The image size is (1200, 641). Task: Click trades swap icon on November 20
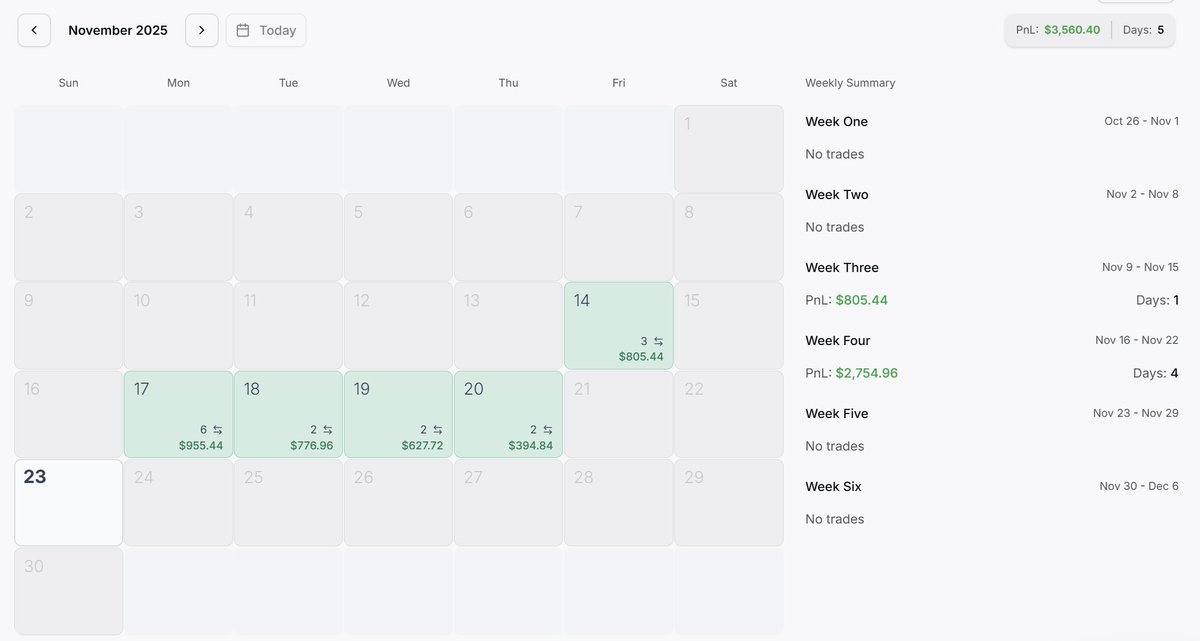(x=548, y=430)
